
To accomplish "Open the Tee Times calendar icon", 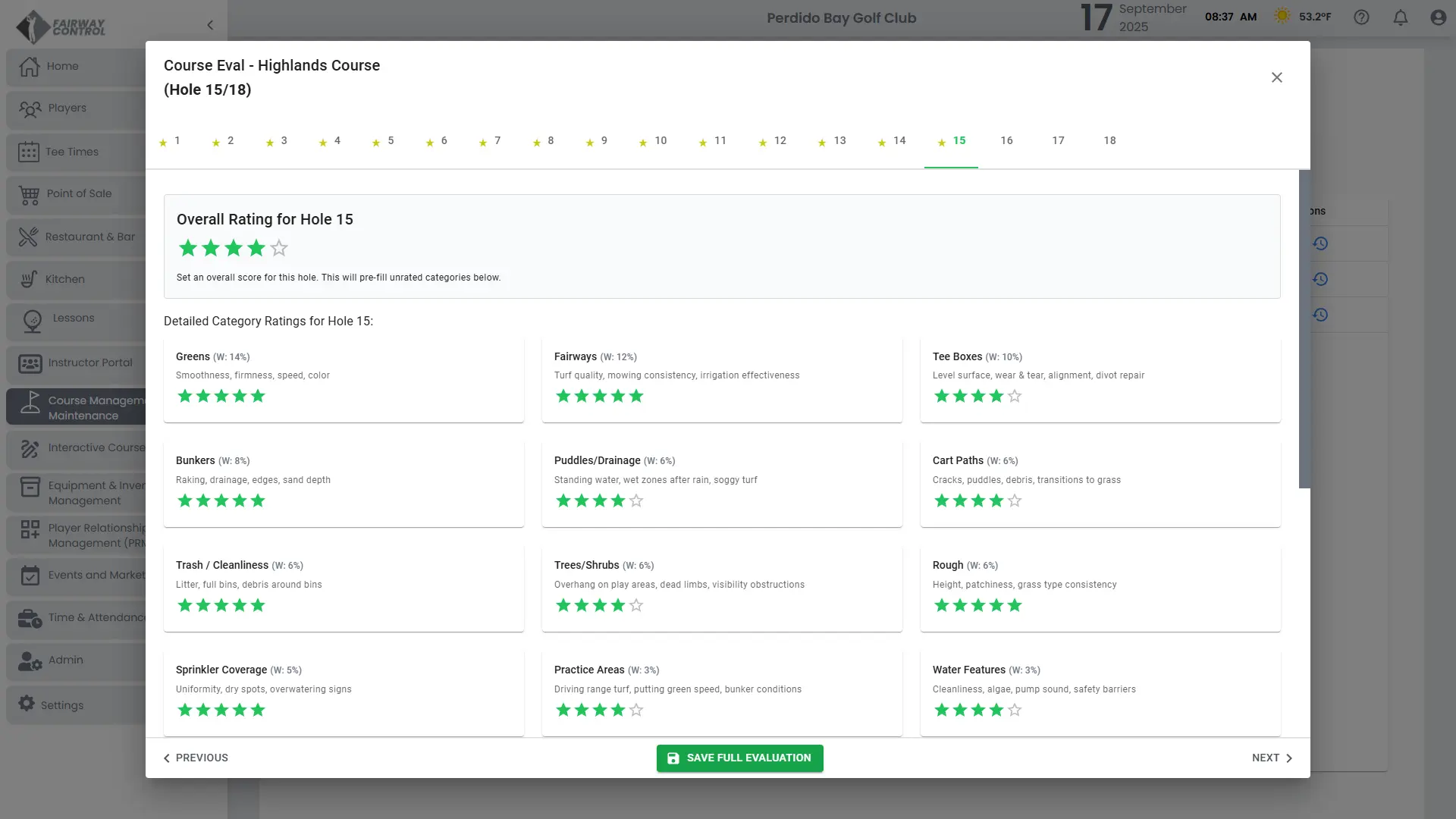I will pyautogui.click(x=29, y=152).
